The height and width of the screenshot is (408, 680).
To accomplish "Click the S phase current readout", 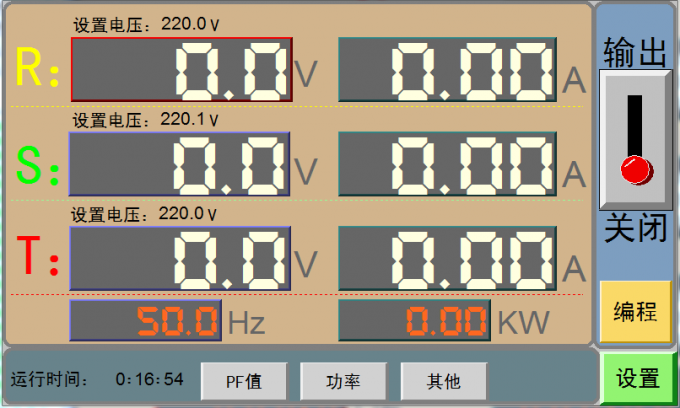I will tap(447, 164).
